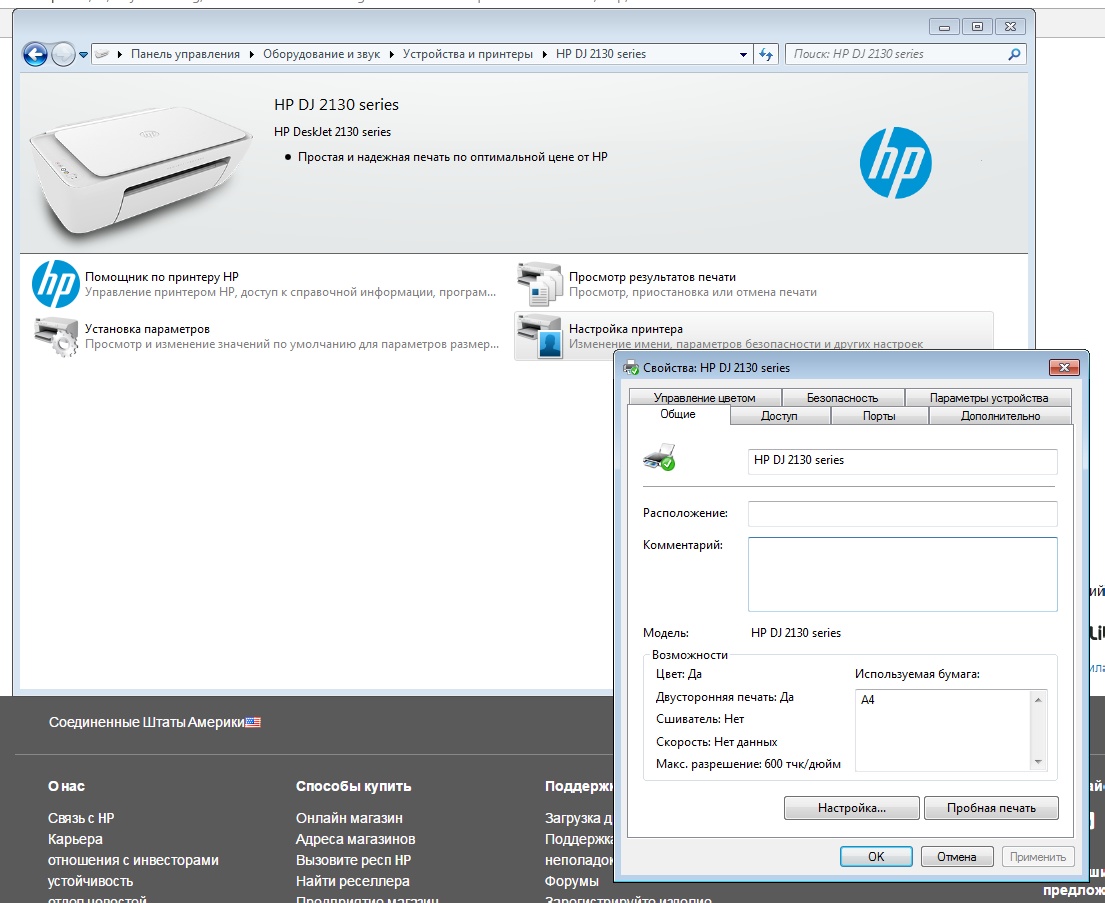Open the Панель управления breadcrumb
The height and width of the screenshot is (903, 1105).
[185, 54]
